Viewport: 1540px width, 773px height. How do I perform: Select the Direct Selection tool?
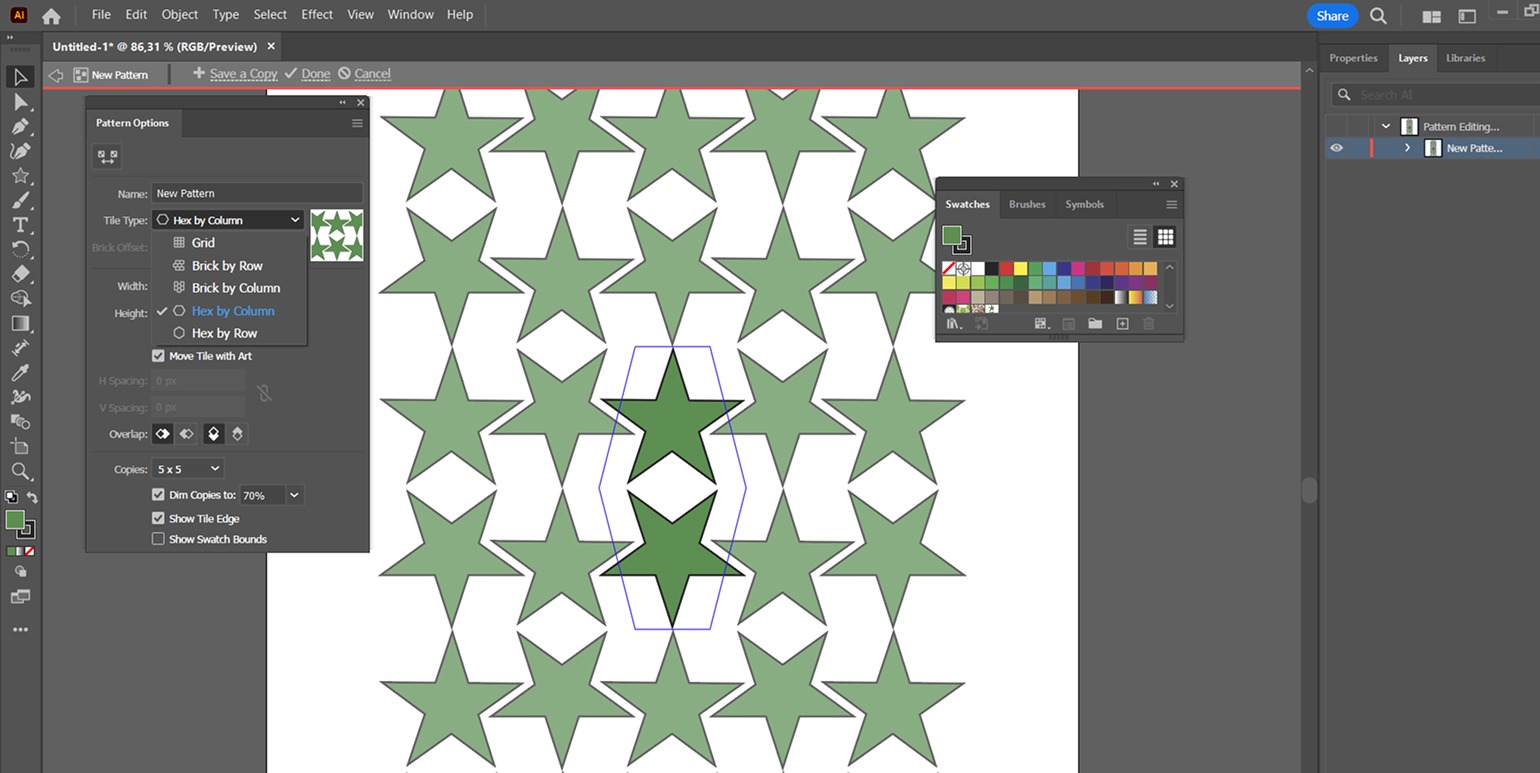pos(20,102)
